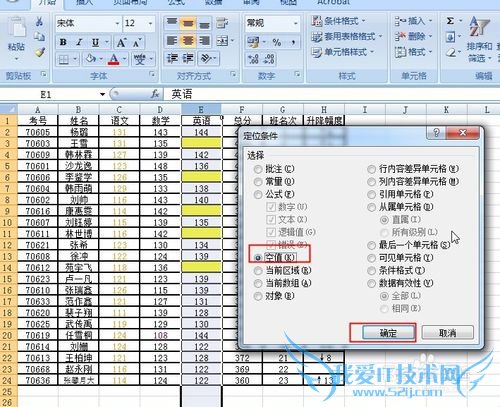
Task: Click the merge and center icon
Action: tap(222, 41)
